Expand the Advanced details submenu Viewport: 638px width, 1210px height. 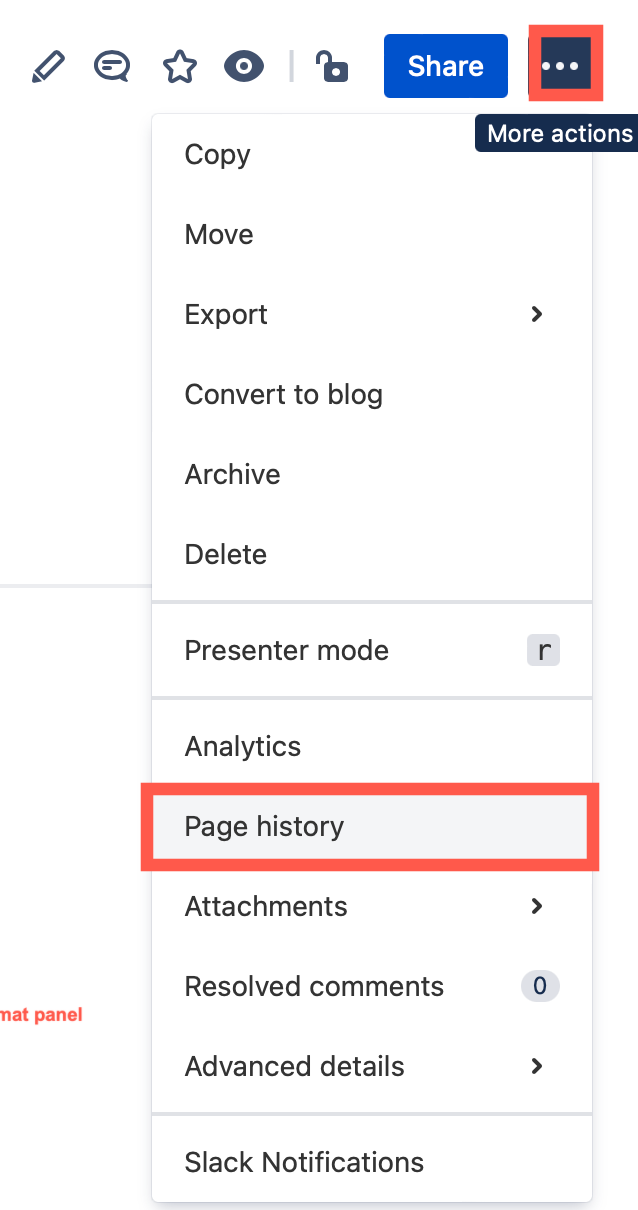[537, 1066]
